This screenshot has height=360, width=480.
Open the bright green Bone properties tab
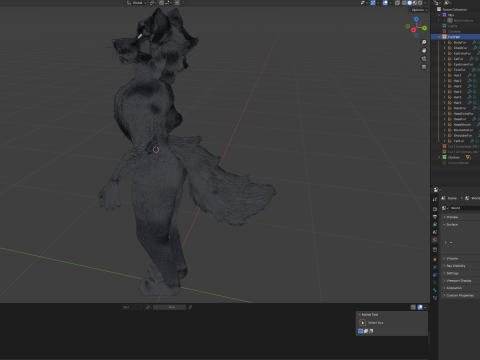tap(435, 290)
